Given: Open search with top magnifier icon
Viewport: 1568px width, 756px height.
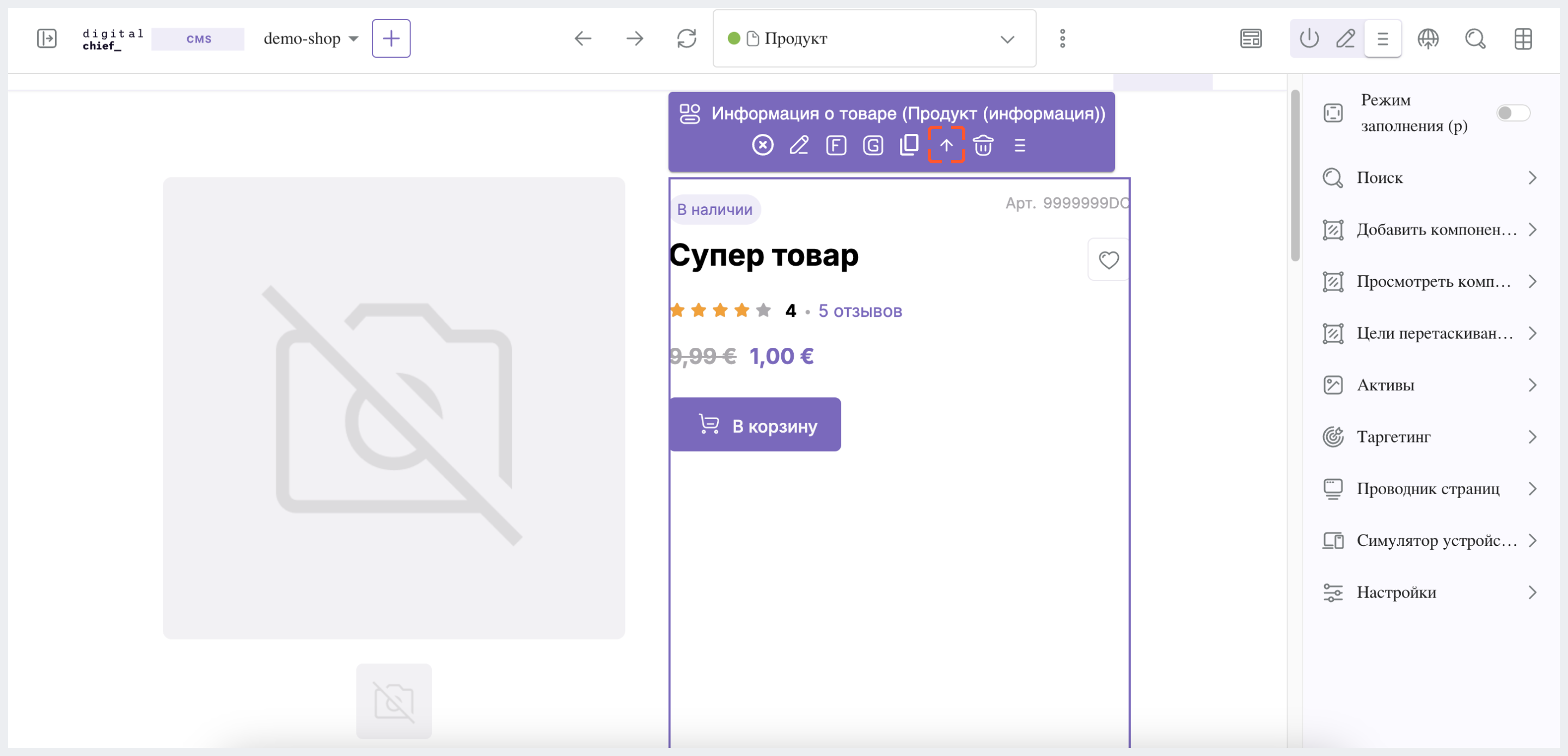Looking at the screenshot, I should (x=1475, y=38).
